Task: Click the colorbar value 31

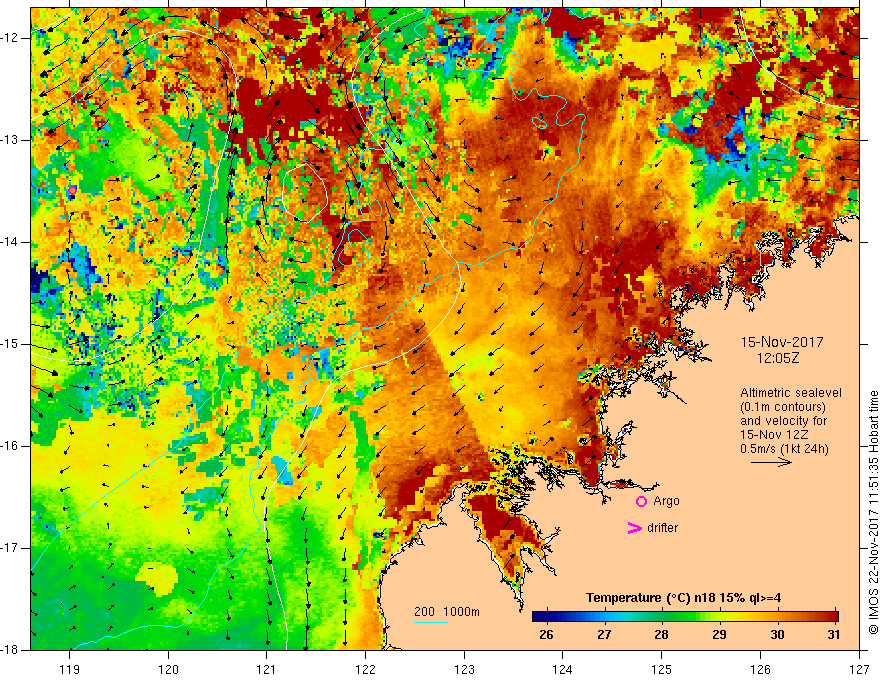Action: 834,635
